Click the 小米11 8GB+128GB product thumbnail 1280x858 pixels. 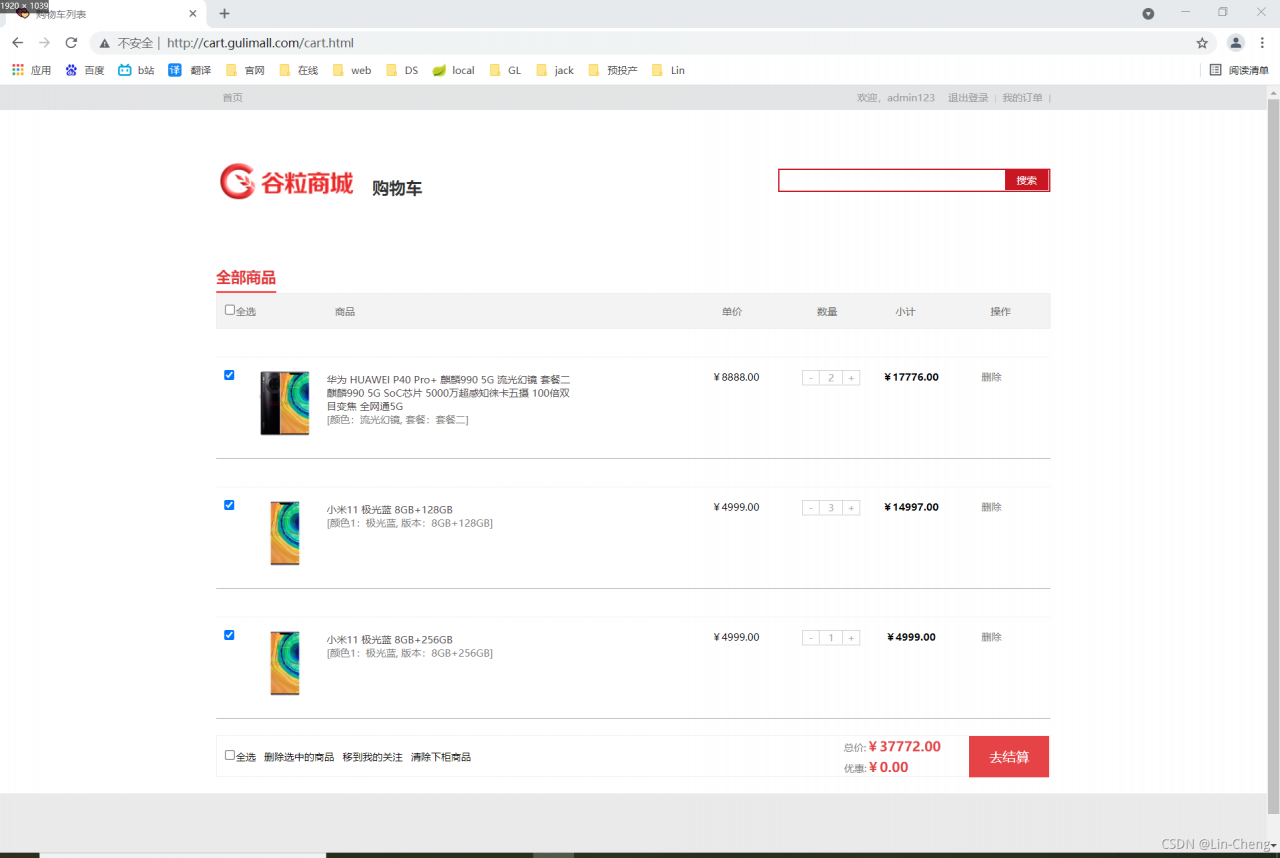coord(285,533)
